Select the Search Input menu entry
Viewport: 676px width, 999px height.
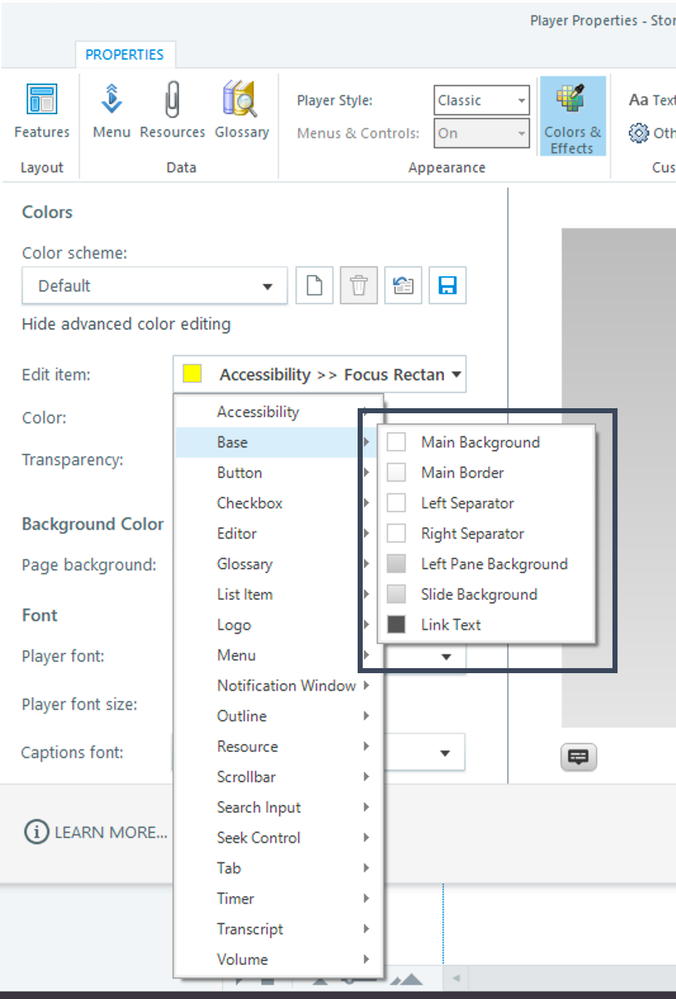click(x=279, y=807)
